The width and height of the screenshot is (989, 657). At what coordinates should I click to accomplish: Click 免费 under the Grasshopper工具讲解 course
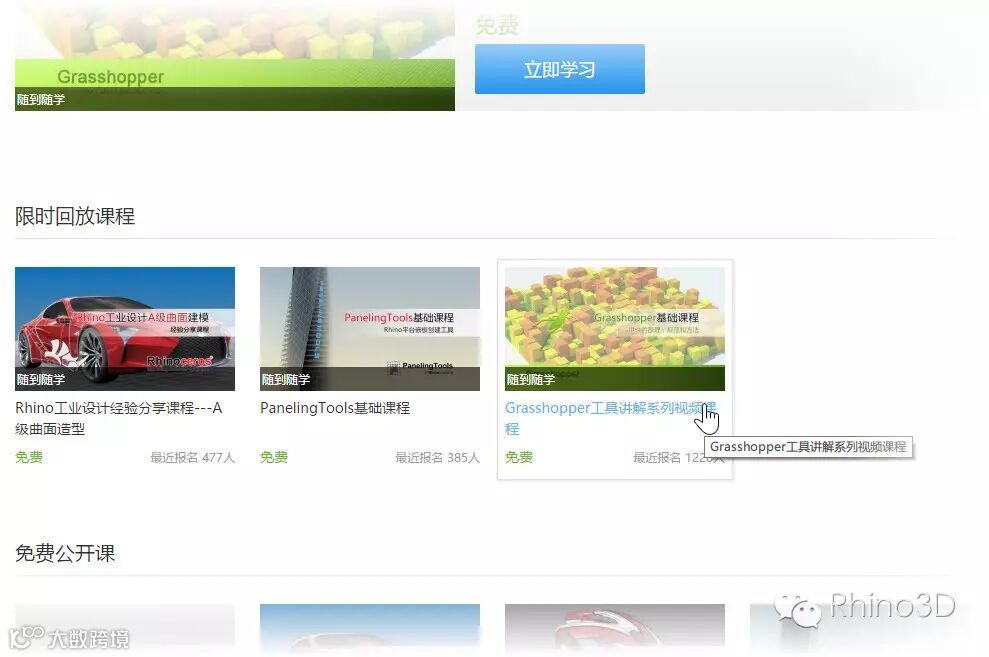tap(518, 457)
